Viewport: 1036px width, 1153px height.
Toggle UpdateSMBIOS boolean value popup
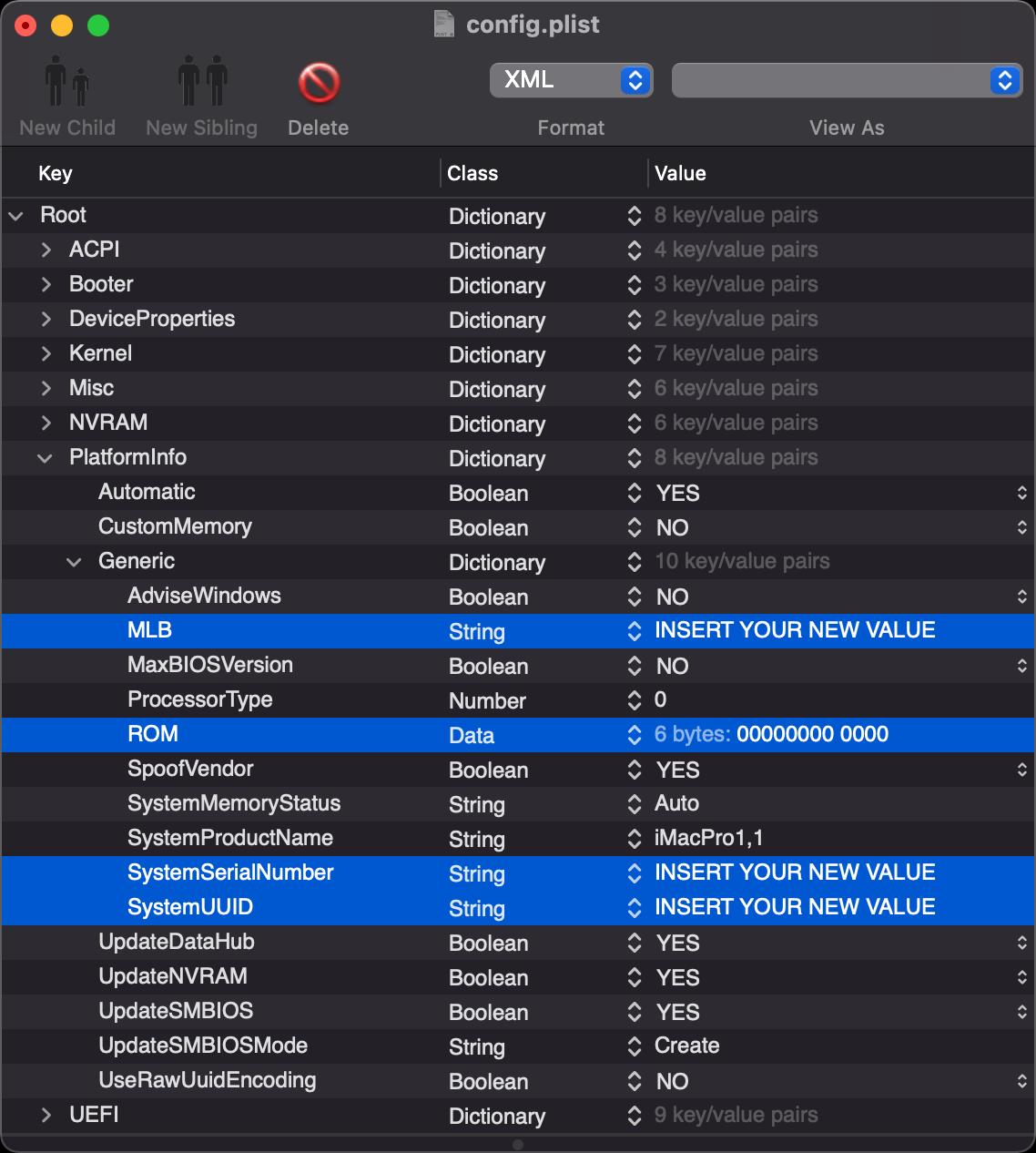(x=1021, y=1012)
